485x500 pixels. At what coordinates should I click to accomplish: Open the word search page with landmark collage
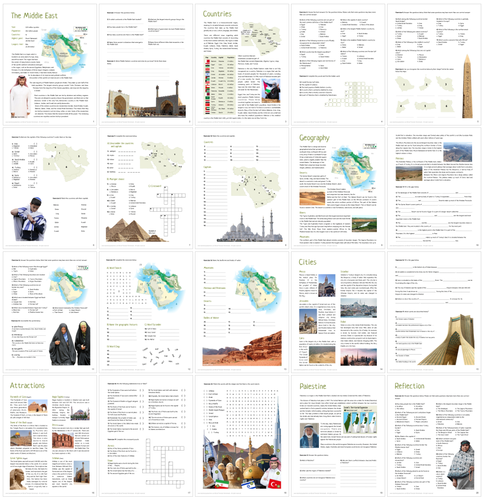(x=242, y=436)
